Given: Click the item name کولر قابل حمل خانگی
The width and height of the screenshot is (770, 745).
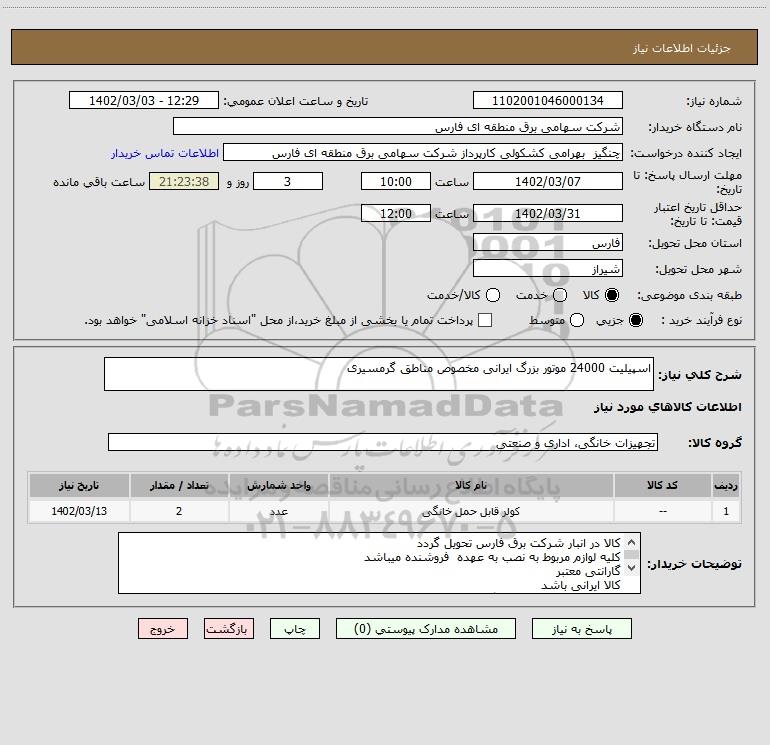Looking at the screenshot, I should [470, 511].
